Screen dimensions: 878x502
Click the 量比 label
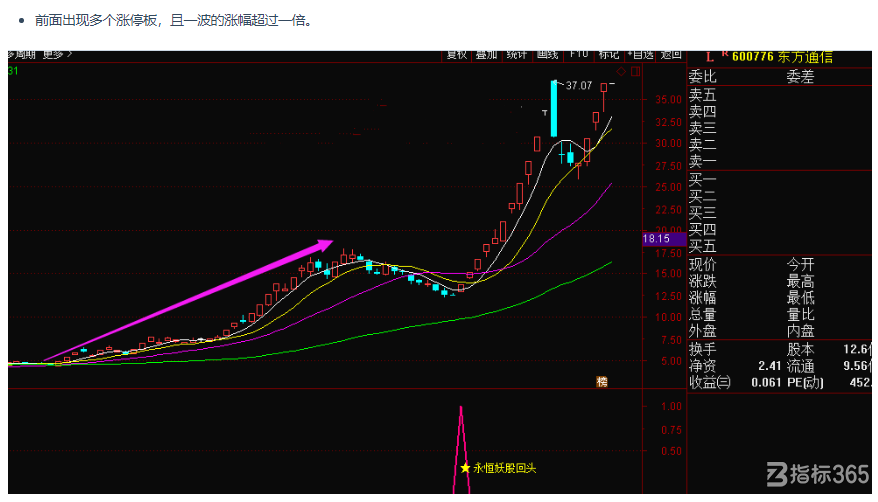tap(800, 314)
